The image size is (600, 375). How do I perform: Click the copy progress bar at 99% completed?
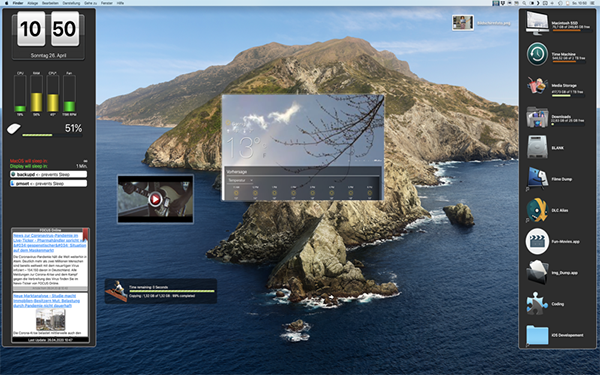pos(171,291)
